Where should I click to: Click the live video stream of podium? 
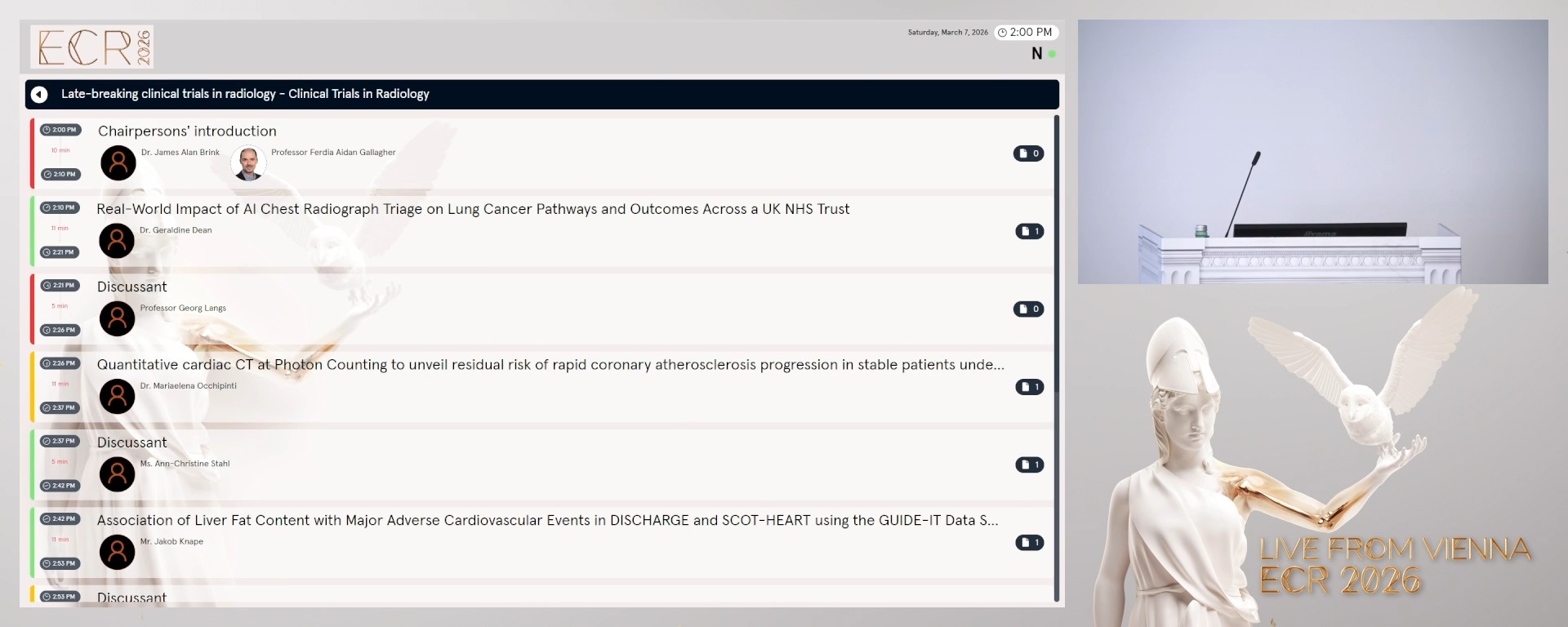(x=1312, y=152)
